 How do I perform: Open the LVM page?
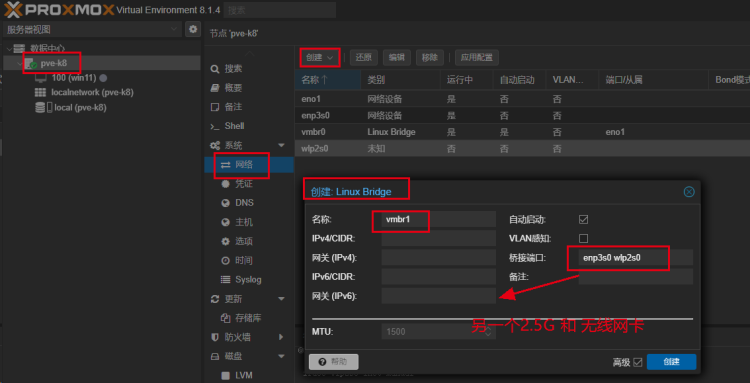(x=244, y=375)
